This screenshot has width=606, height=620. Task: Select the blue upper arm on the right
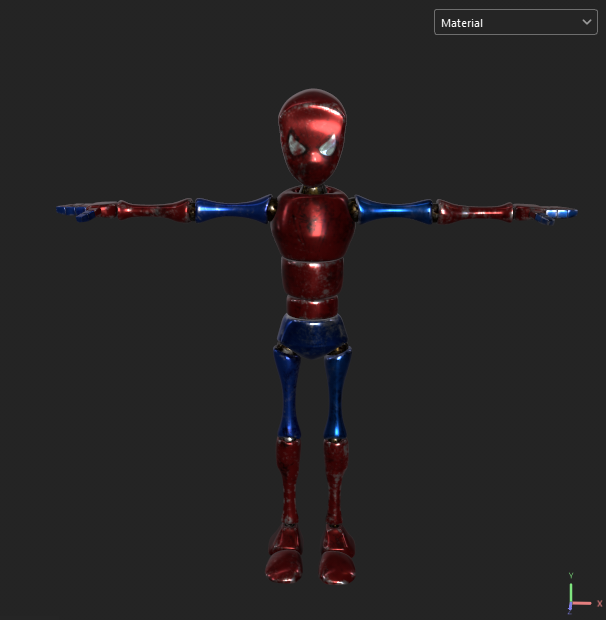tap(392, 209)
